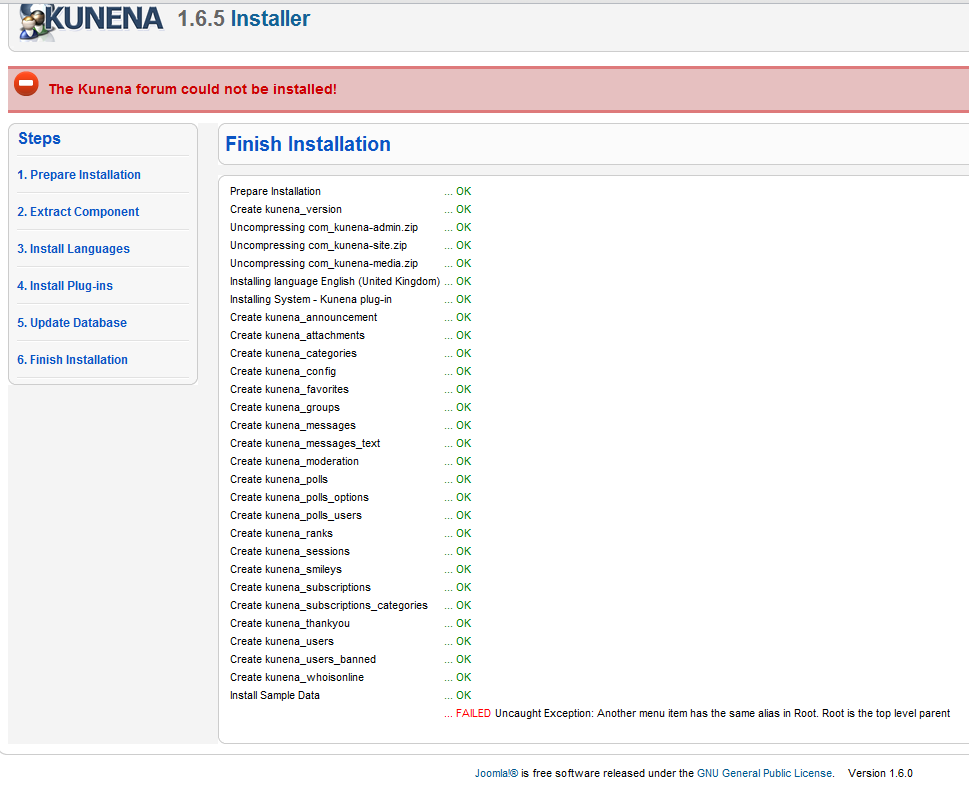This screenshot has height=788, width=969.
Task: Select 'Installing System - Kunena plug-in' row
Action: (x=350, y=299)
